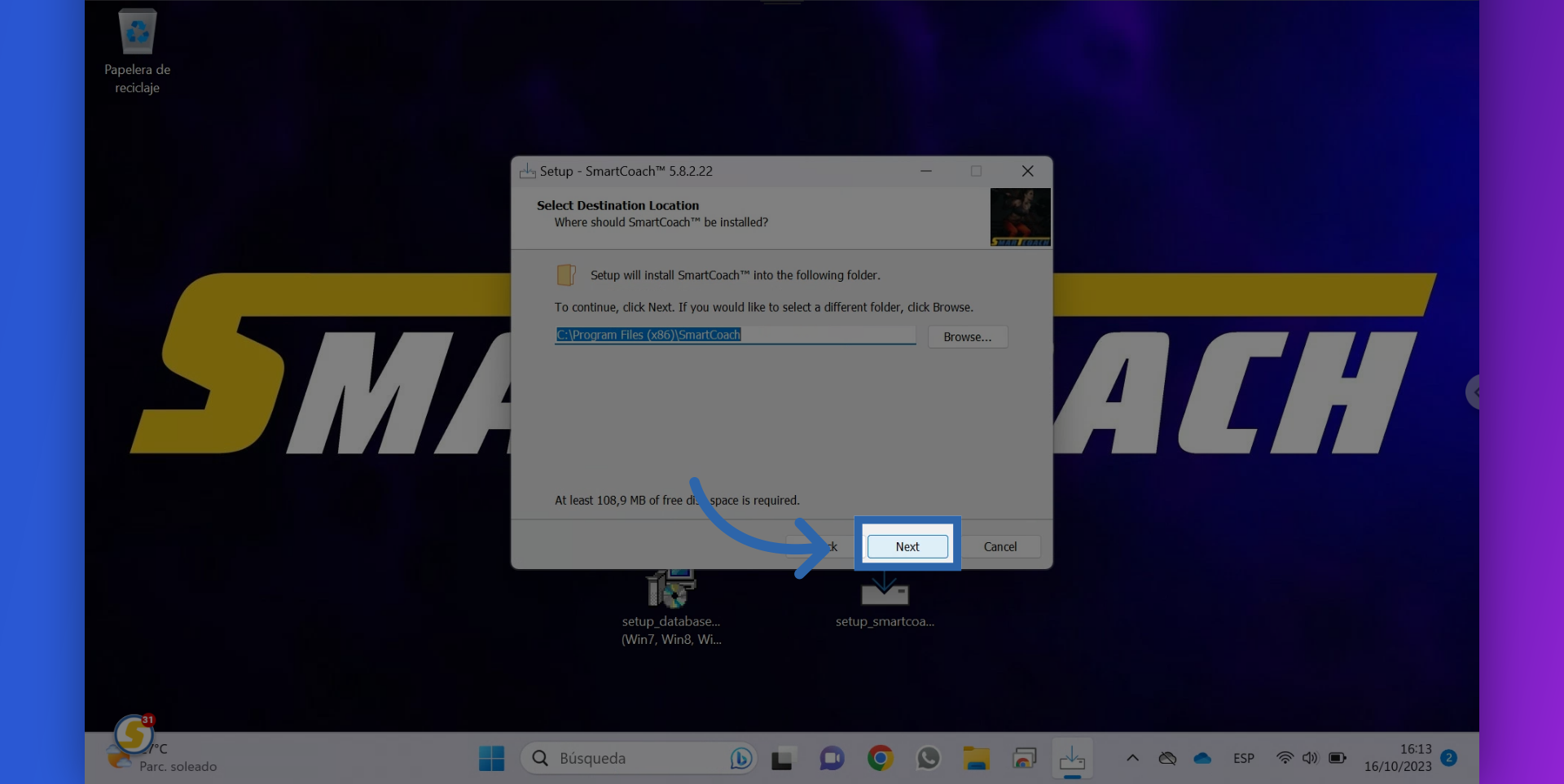Open Browse... to choose install folder
1564x784 pixels.
(968, 336)
